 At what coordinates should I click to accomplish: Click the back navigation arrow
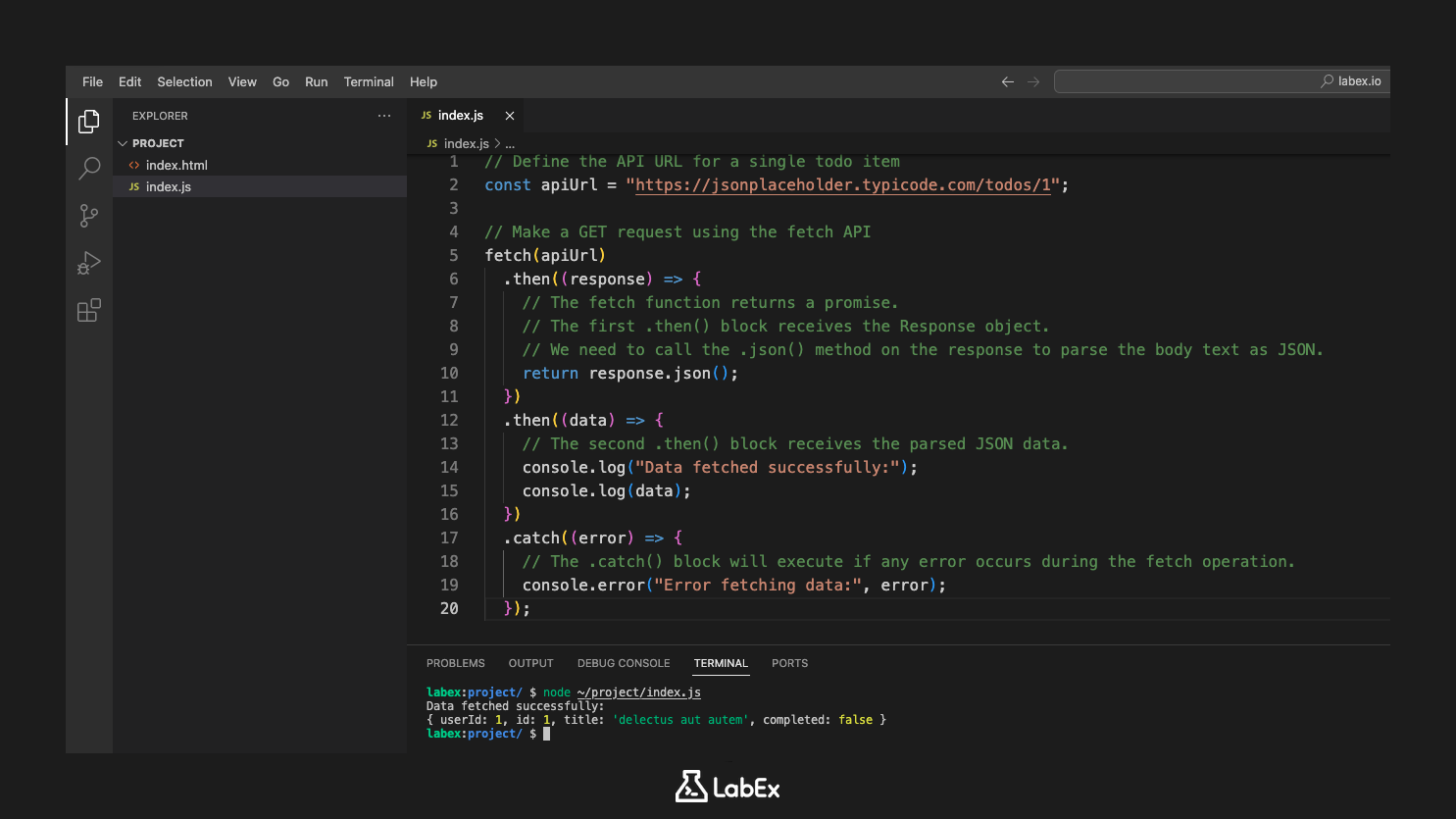coord(1007,81)
